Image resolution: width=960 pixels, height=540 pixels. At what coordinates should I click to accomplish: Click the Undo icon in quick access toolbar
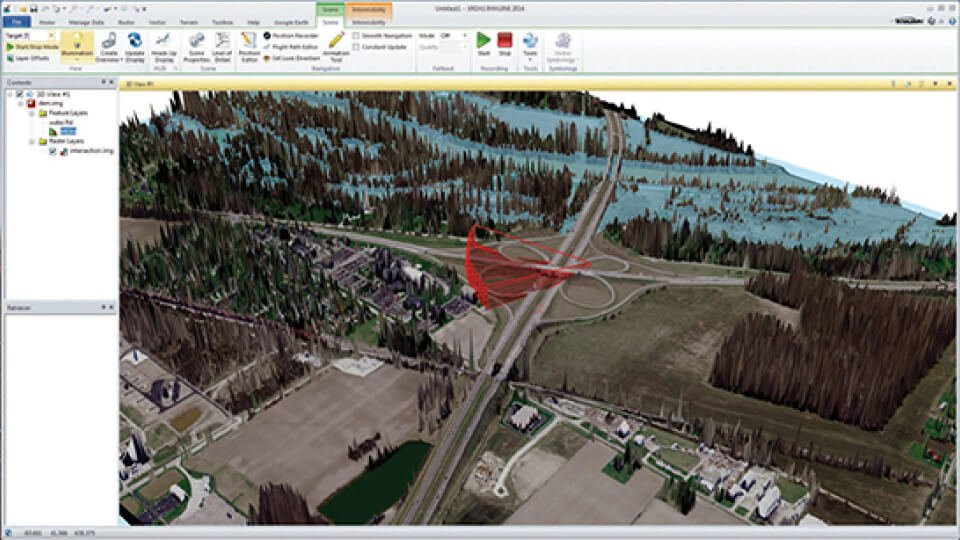pyautogui.click(x=45, y=9)
